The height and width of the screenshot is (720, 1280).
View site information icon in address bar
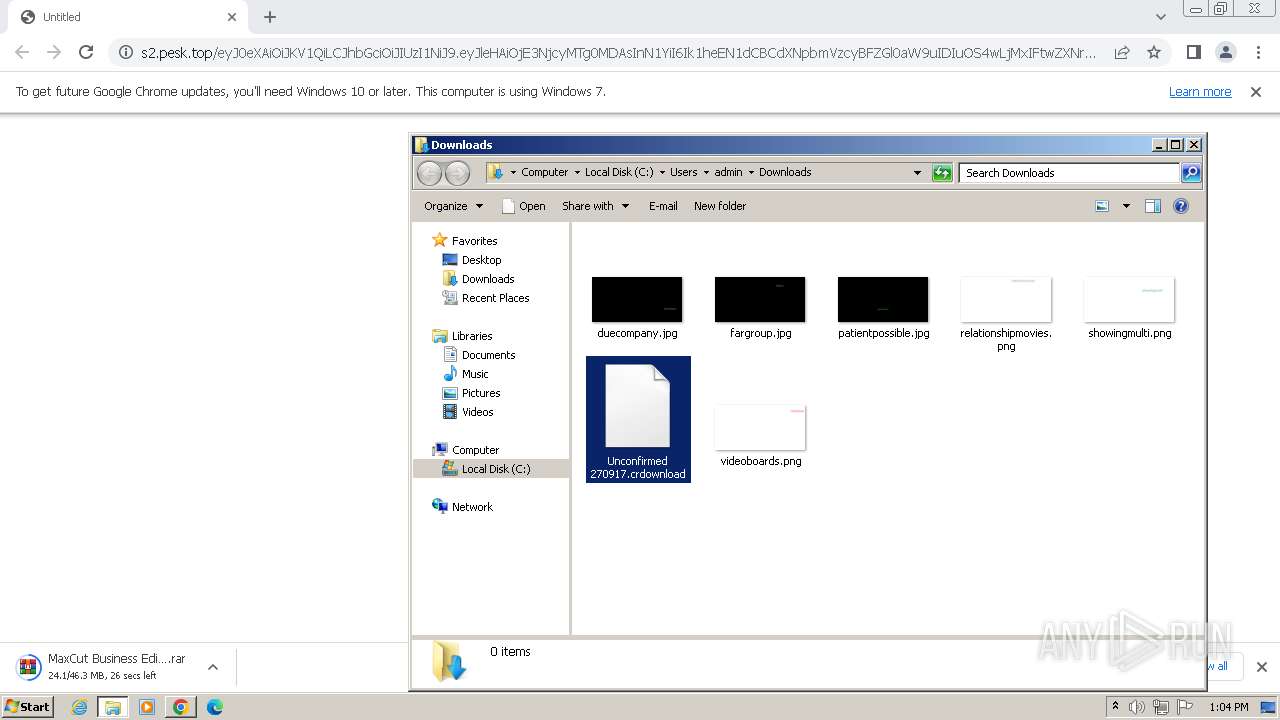[126, 52]
